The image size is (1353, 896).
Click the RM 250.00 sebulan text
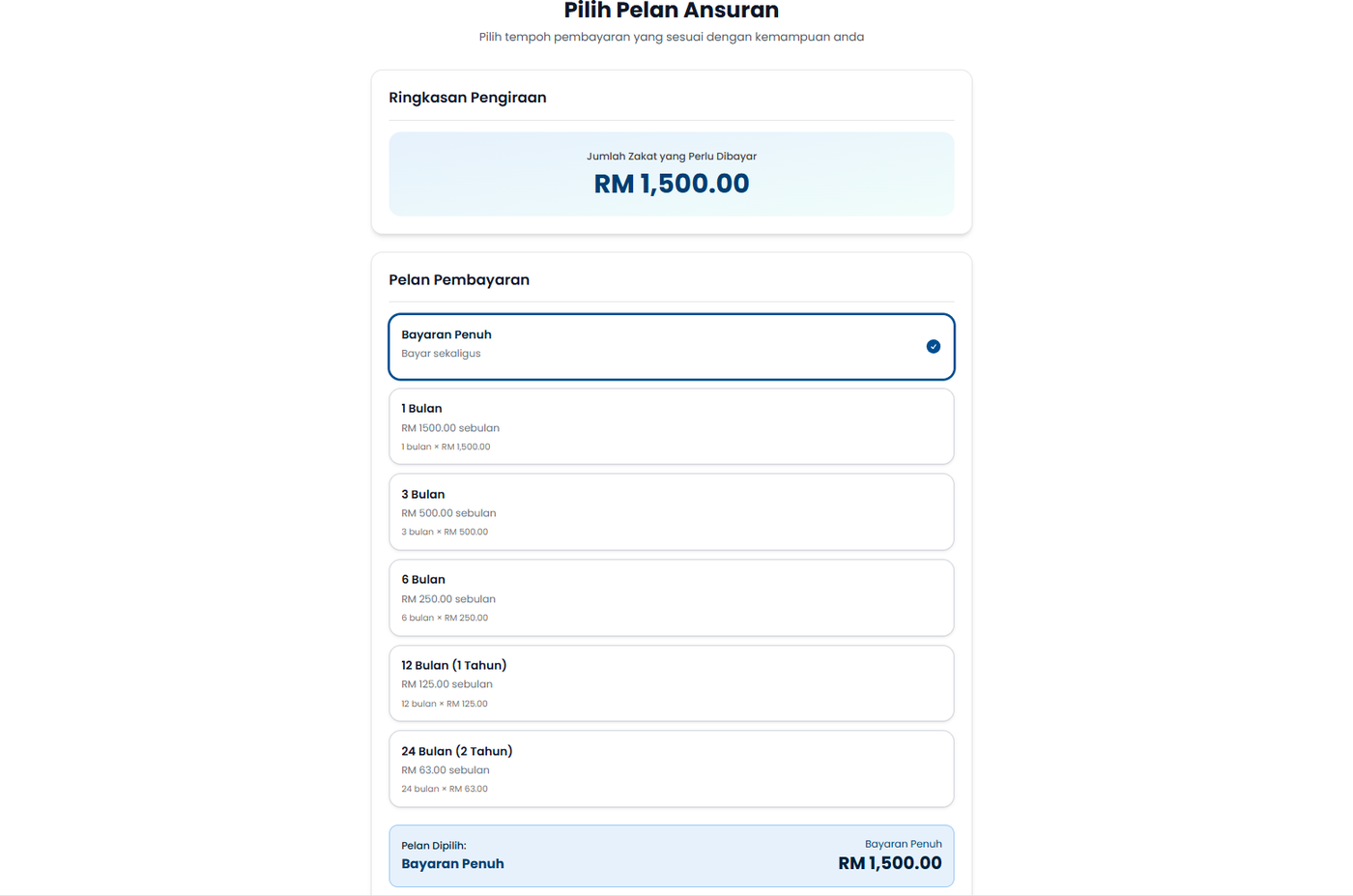tap(448, 599)
